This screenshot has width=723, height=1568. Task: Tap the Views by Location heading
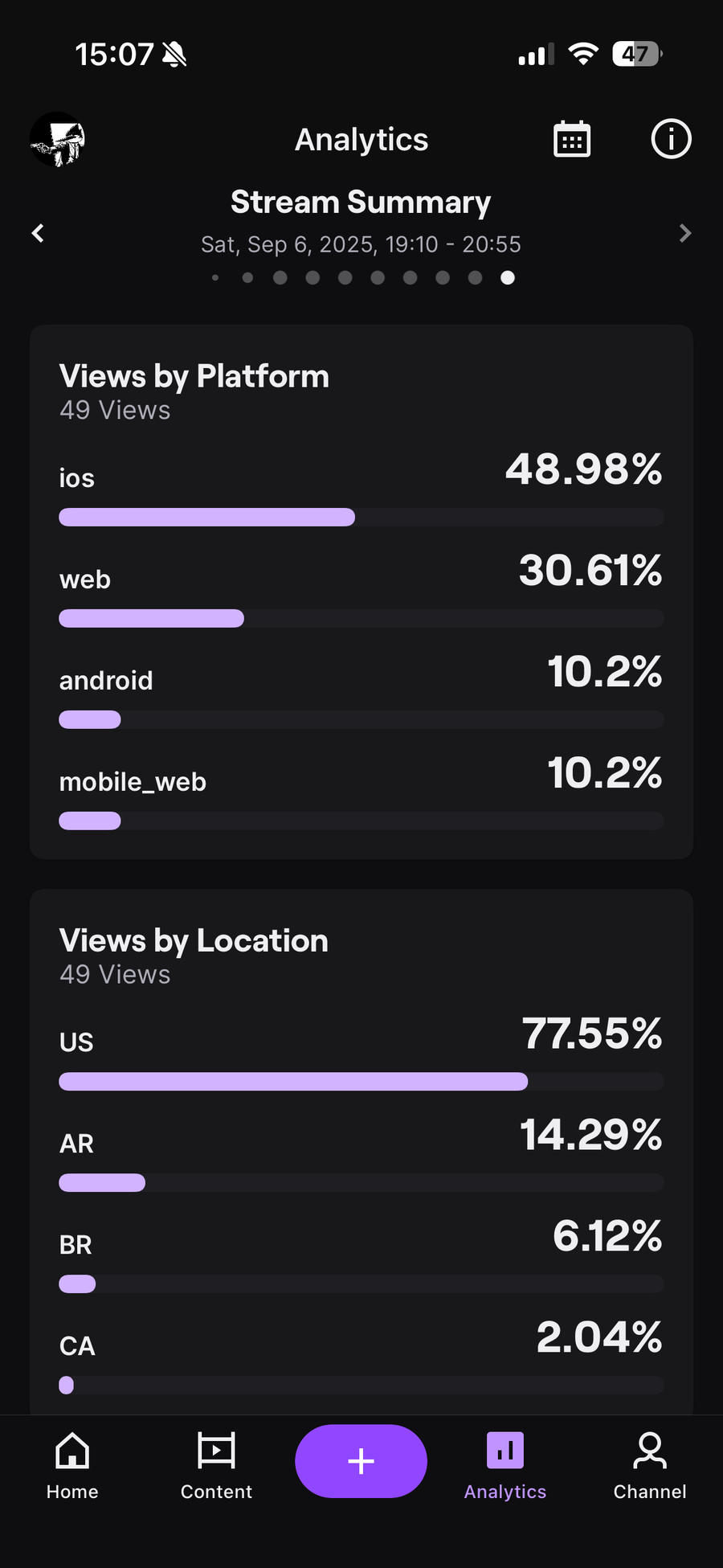tap(194, 940)
